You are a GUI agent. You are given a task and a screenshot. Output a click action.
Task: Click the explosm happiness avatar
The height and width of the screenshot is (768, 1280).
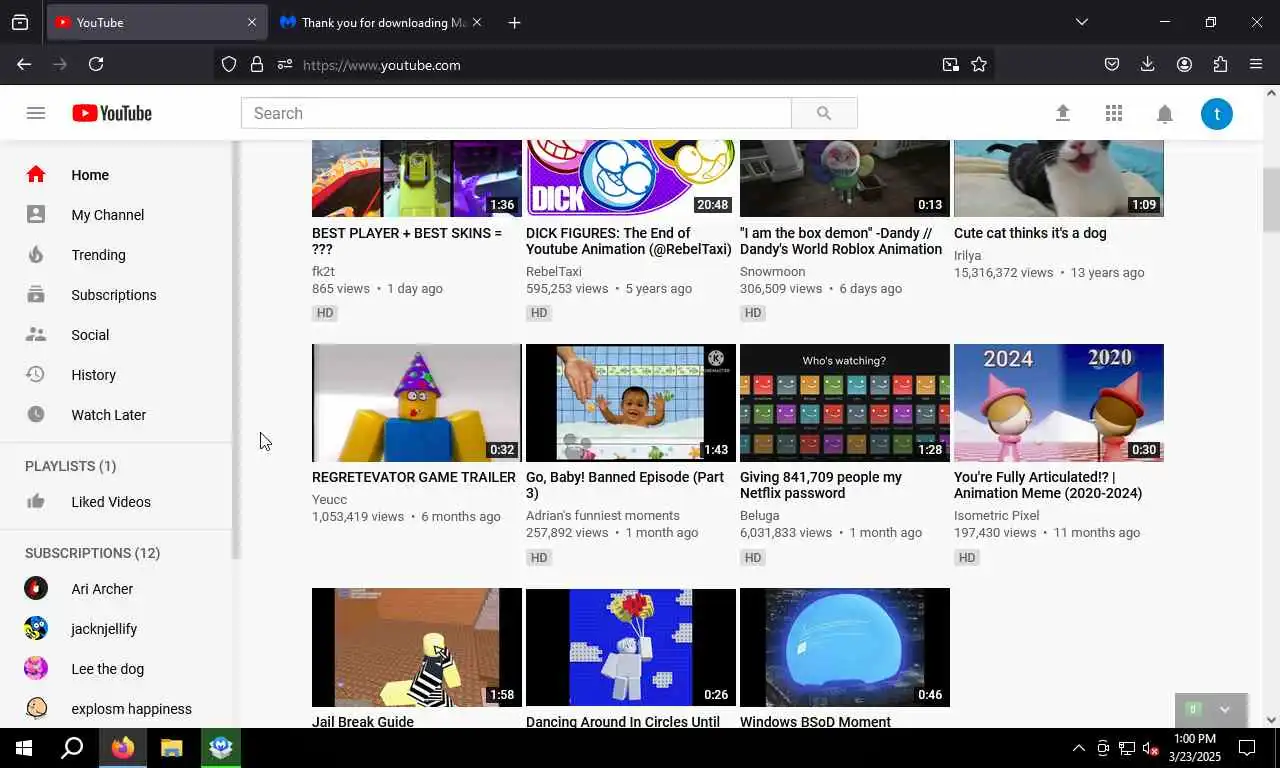(x=36, y=708)
